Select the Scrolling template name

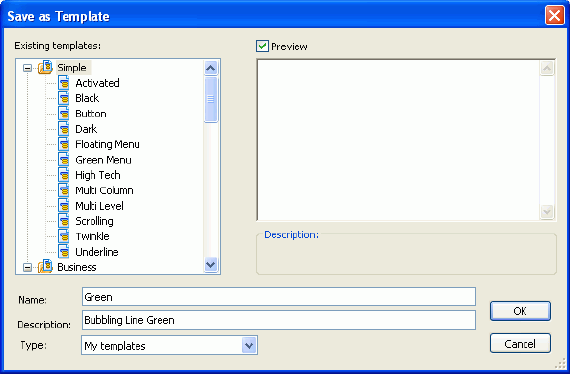95,221
